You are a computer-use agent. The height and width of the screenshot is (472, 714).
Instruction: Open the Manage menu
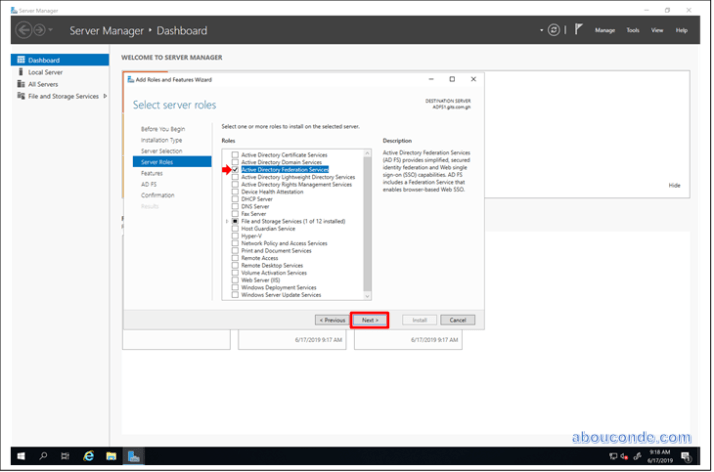[x=605, y=30]
